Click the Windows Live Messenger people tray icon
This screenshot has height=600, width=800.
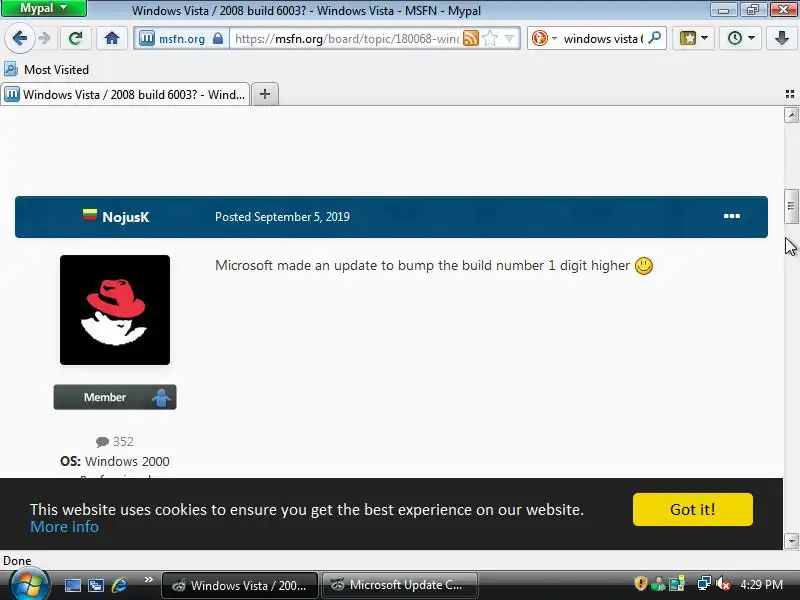659,583
